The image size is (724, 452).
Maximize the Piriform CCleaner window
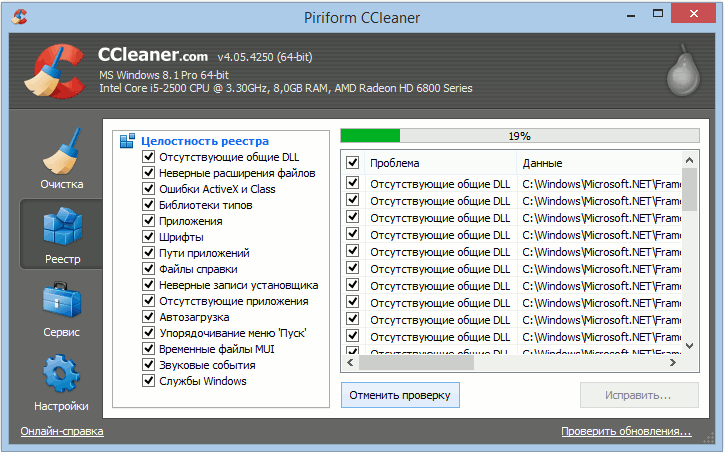point(658,15)
